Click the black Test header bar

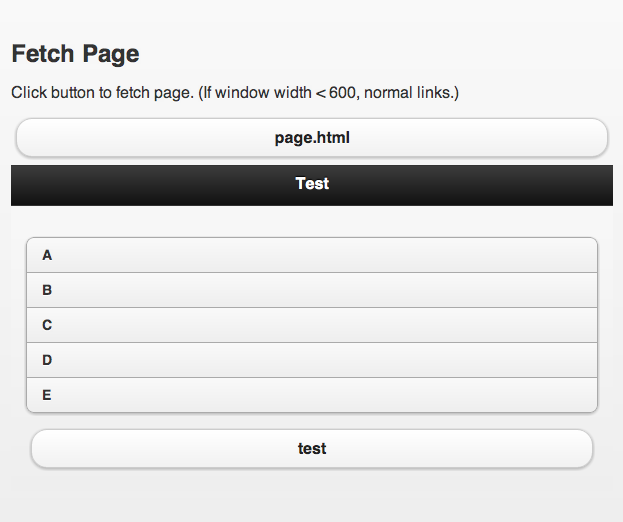pos(312,186)
